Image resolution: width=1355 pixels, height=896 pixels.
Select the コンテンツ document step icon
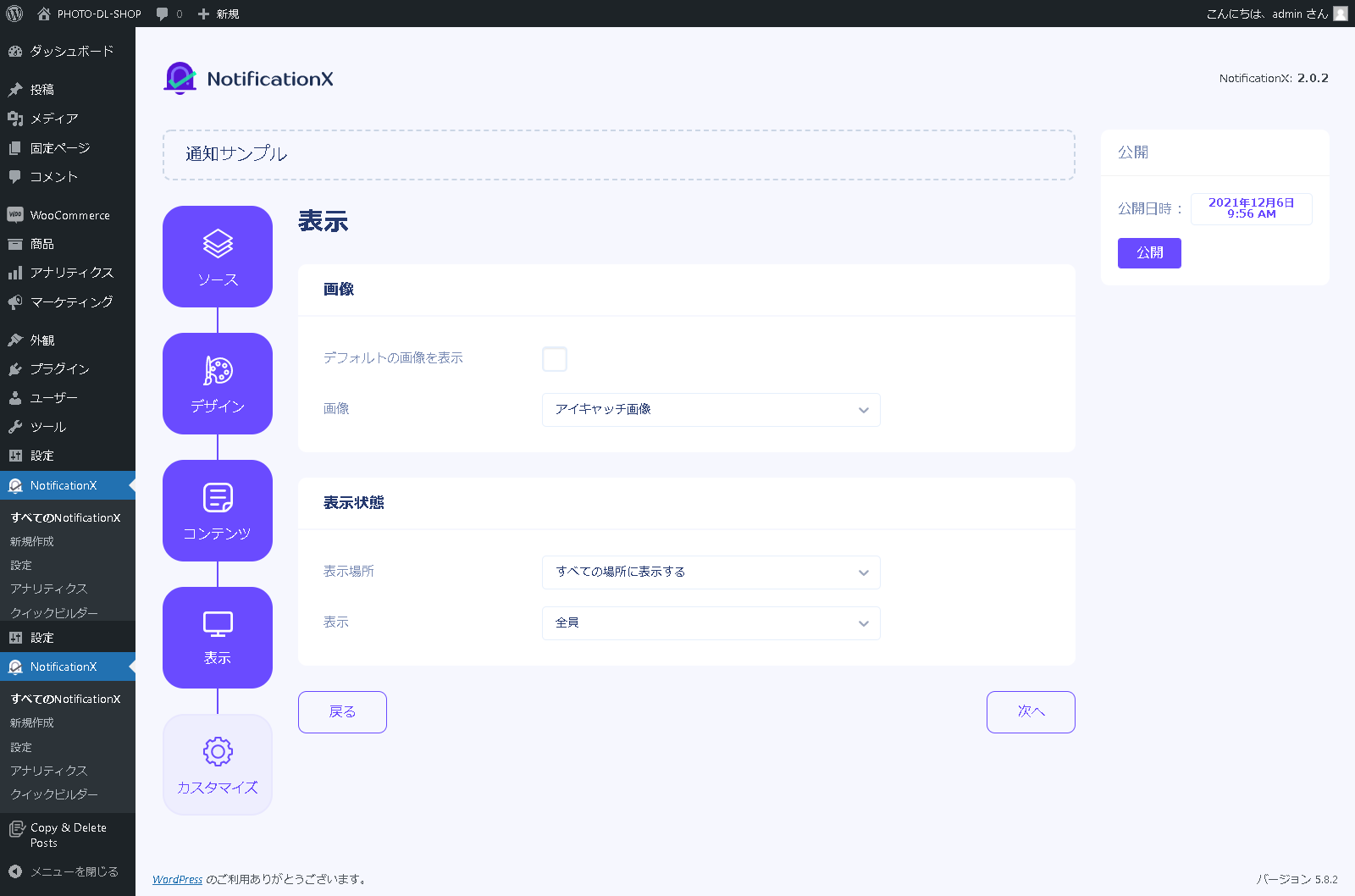(218, 498)
